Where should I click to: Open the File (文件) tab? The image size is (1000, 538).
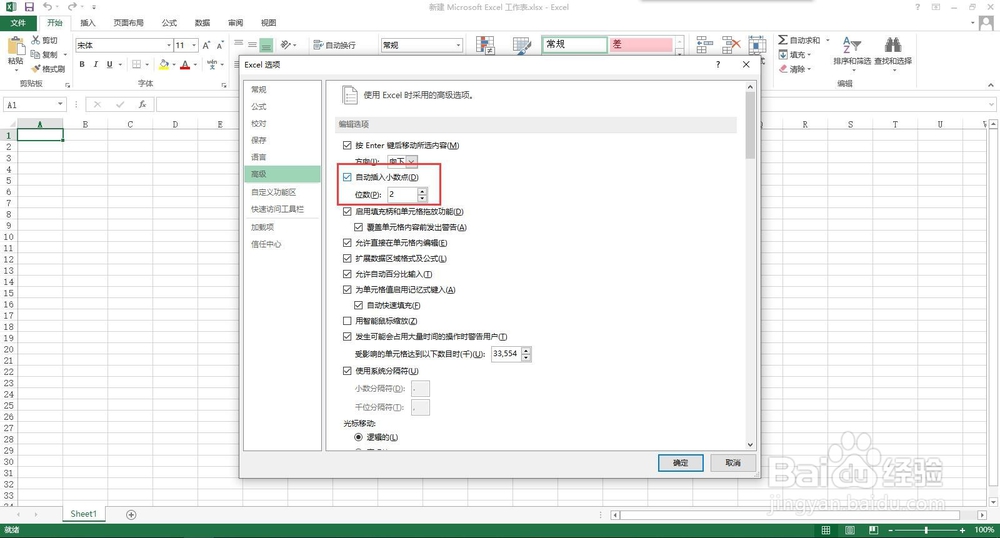pos(18,23)
